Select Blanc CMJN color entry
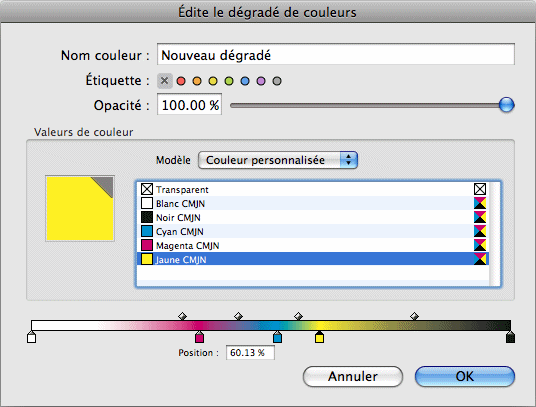536x407 pixels. (x=313, y=203)
